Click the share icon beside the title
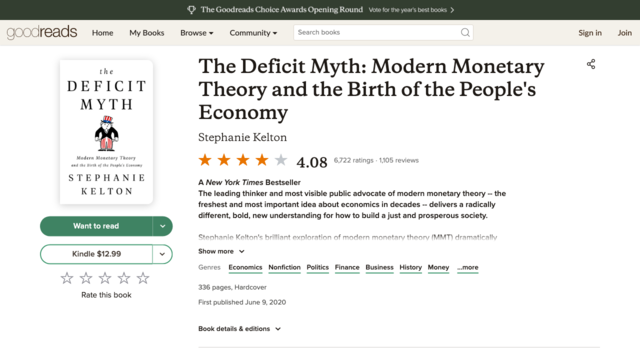The image size is (640, 360). pos(591,64)
